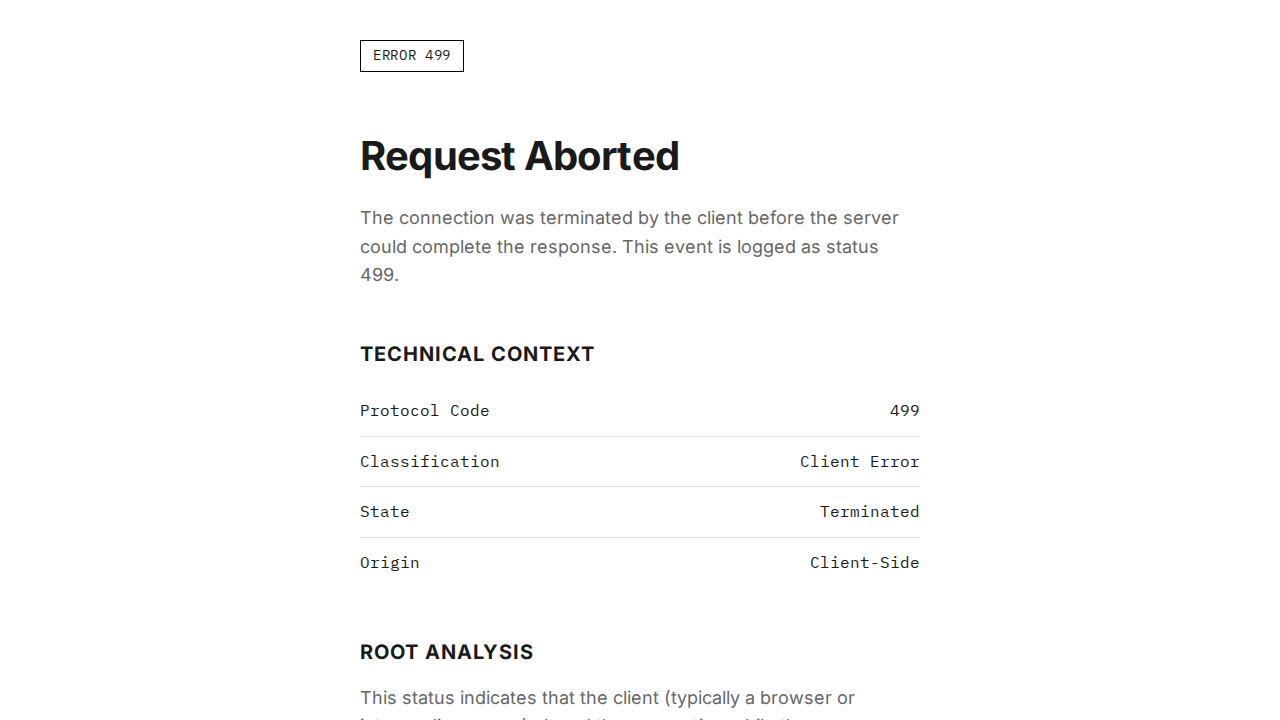Click the word "server" in the description
Viewport: 1280px width, 720px height.
(869, 218)
